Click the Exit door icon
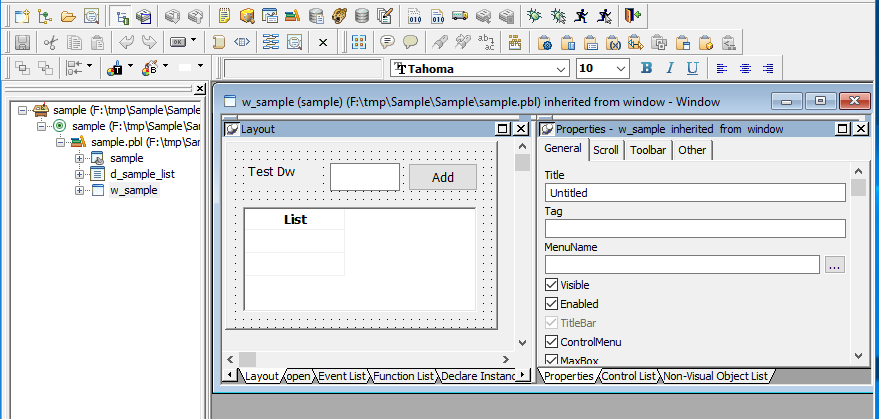879x419 pixels. [632, 16]
